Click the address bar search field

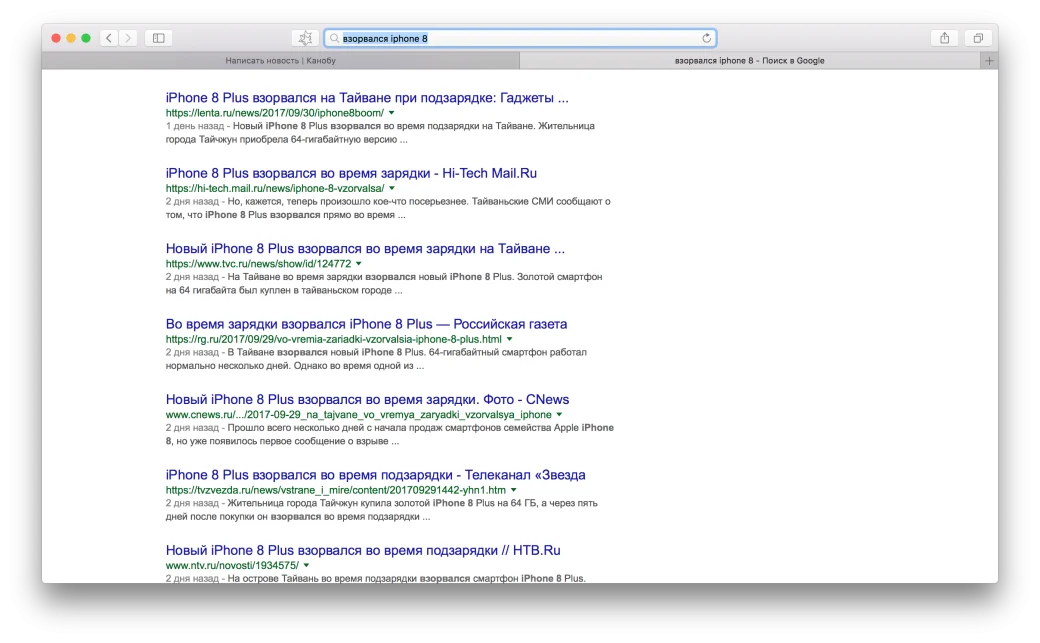tap(521, 38)
